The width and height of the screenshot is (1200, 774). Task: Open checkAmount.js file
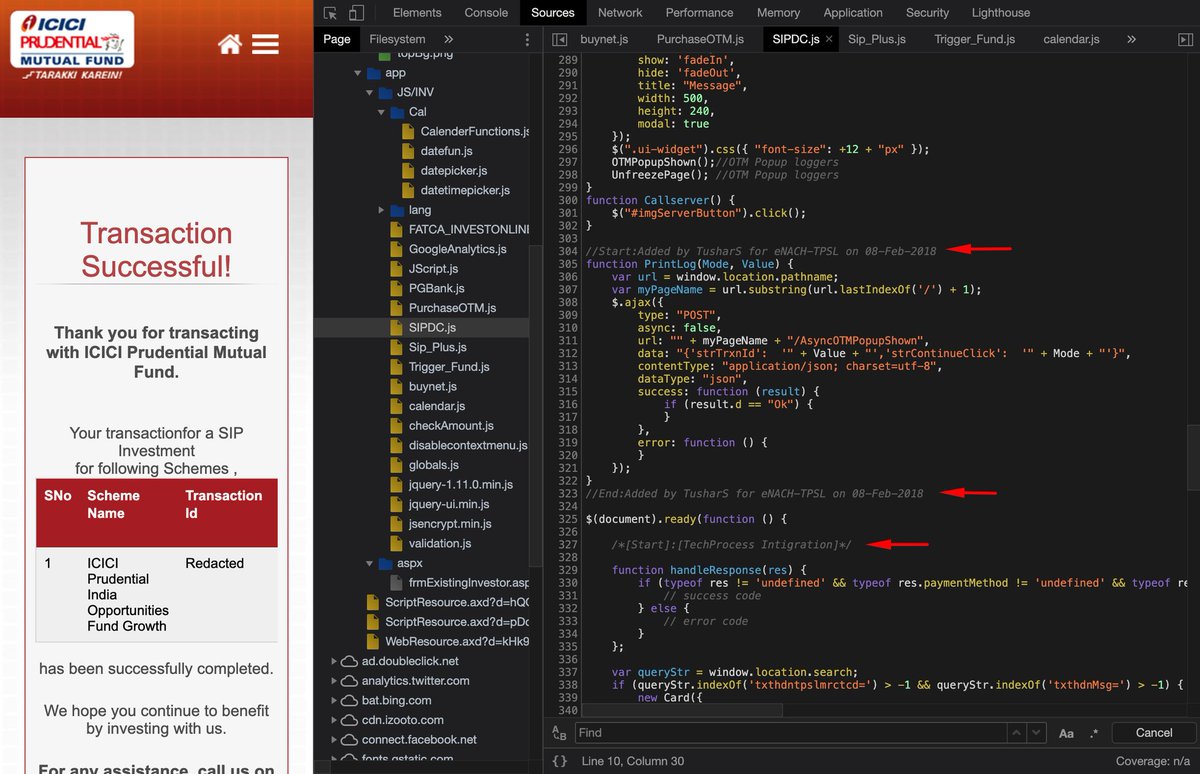(452, 426)
